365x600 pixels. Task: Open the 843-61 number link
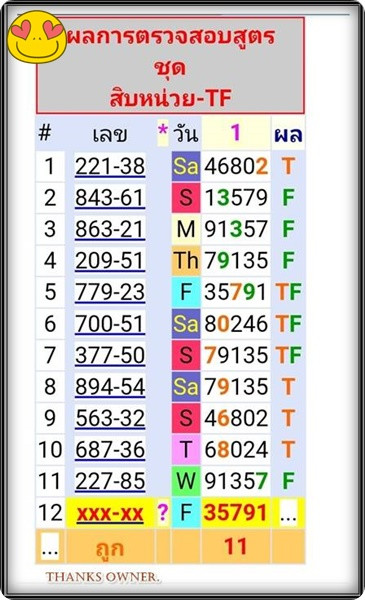pos(110,198)
